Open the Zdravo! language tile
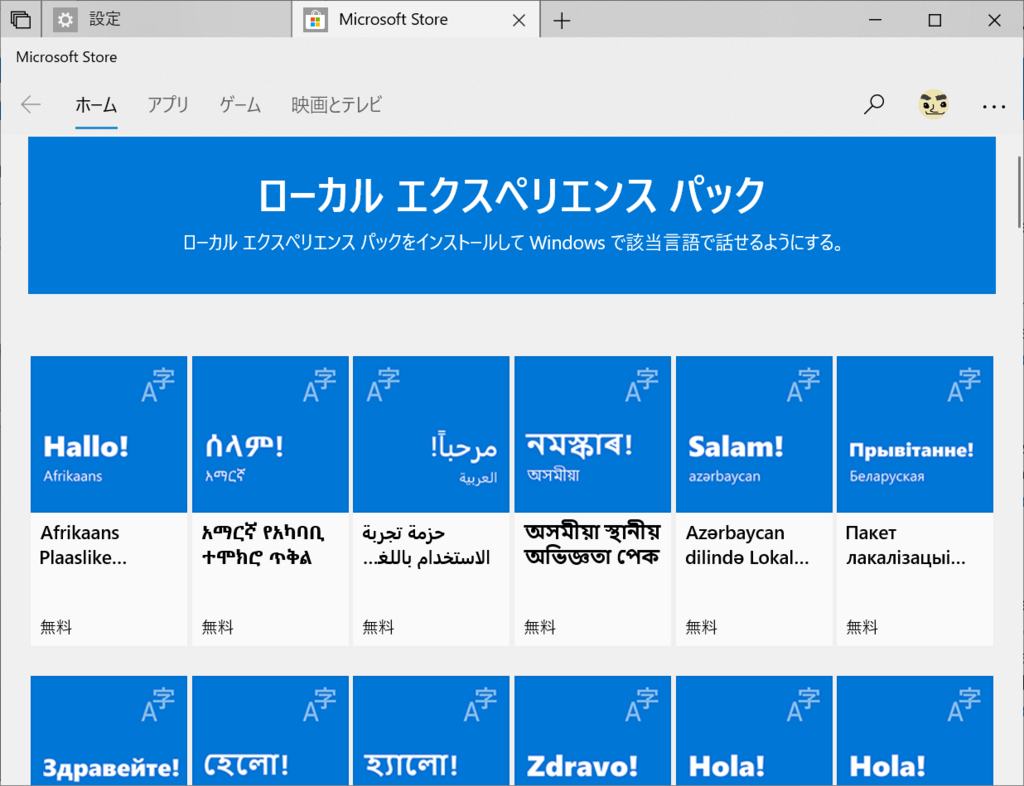 [593, 731]
